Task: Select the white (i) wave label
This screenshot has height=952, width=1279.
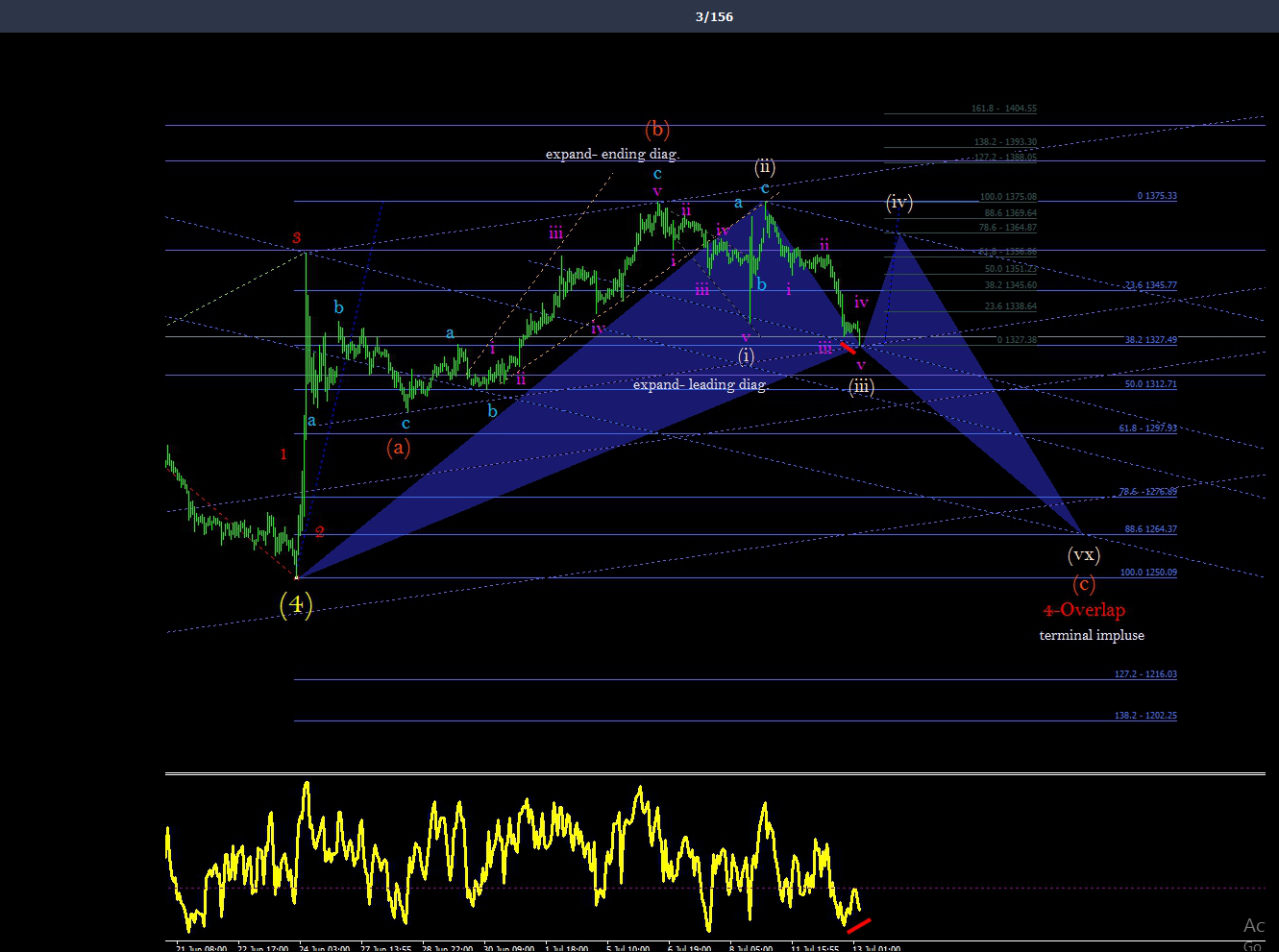Action: pyautogui.click(x=747, y=355)
